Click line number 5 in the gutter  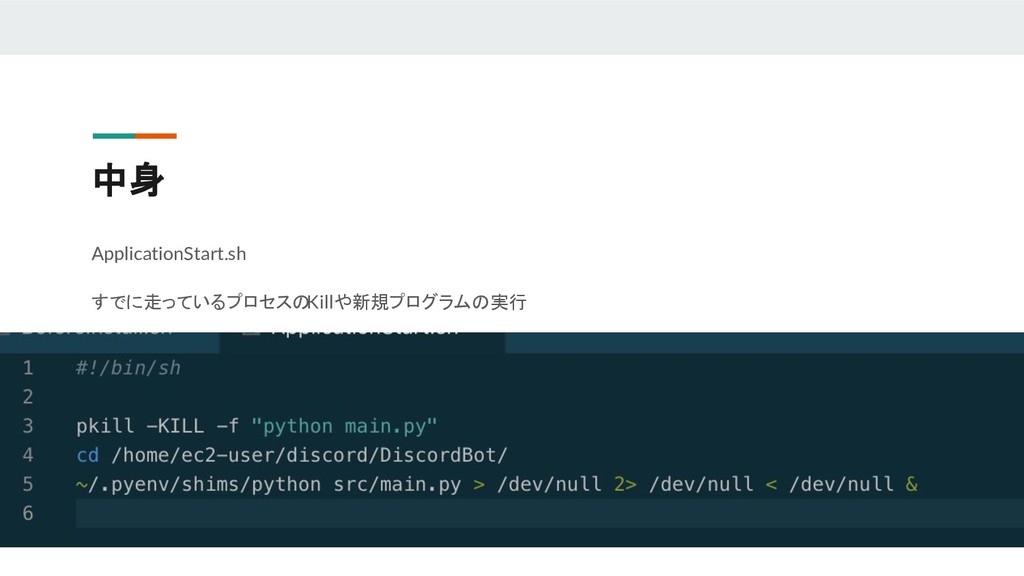(27, 484)
